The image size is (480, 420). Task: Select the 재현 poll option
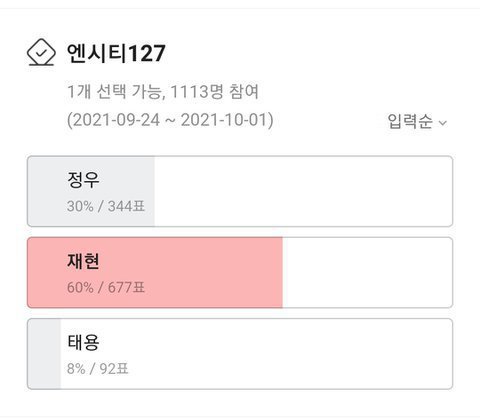pos(240,273)
